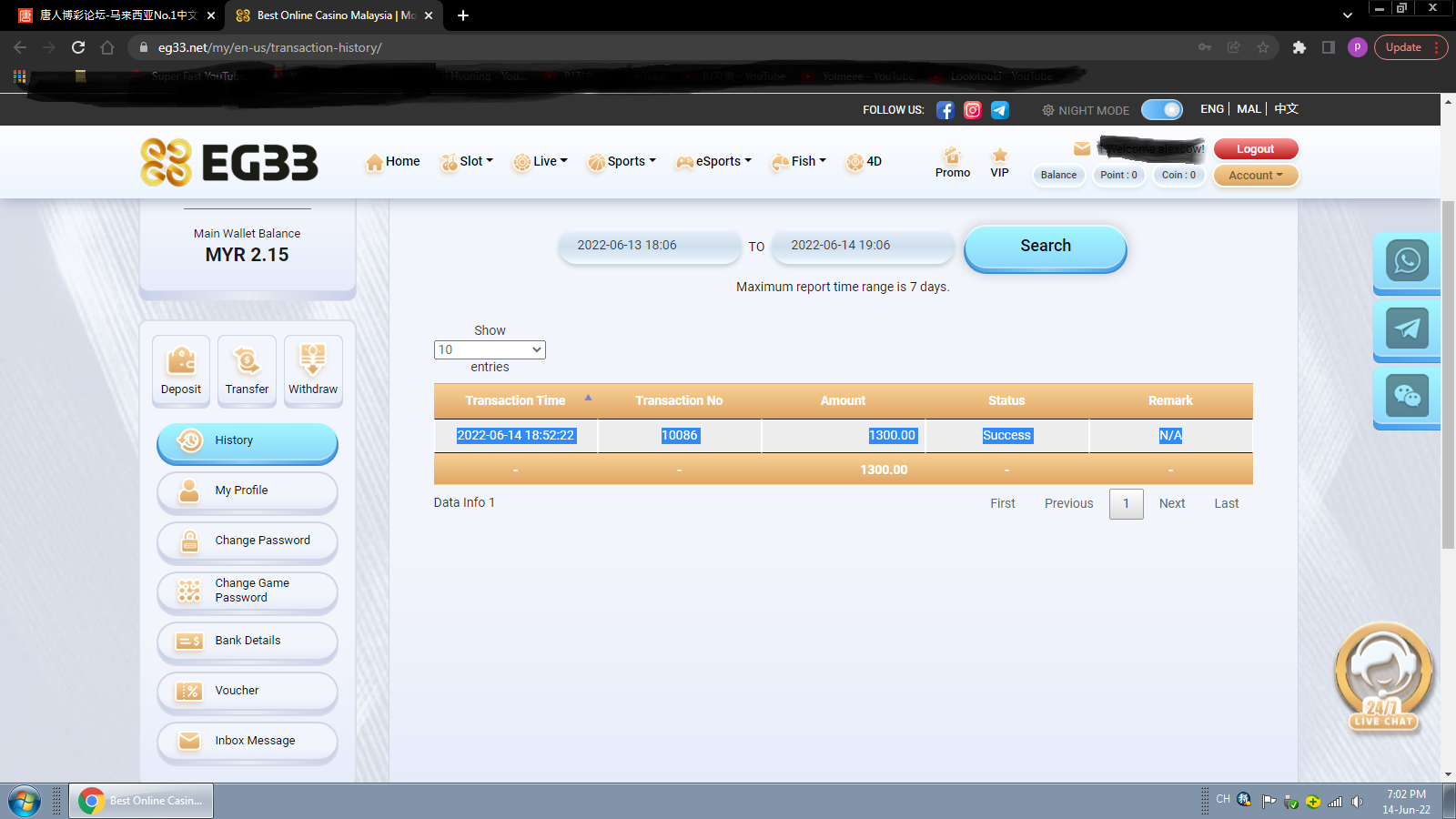Screen dimensions: 1456x819
Task: Sort by Transaction Time column header
Action: pyautogui.click(x=515, y=400)
